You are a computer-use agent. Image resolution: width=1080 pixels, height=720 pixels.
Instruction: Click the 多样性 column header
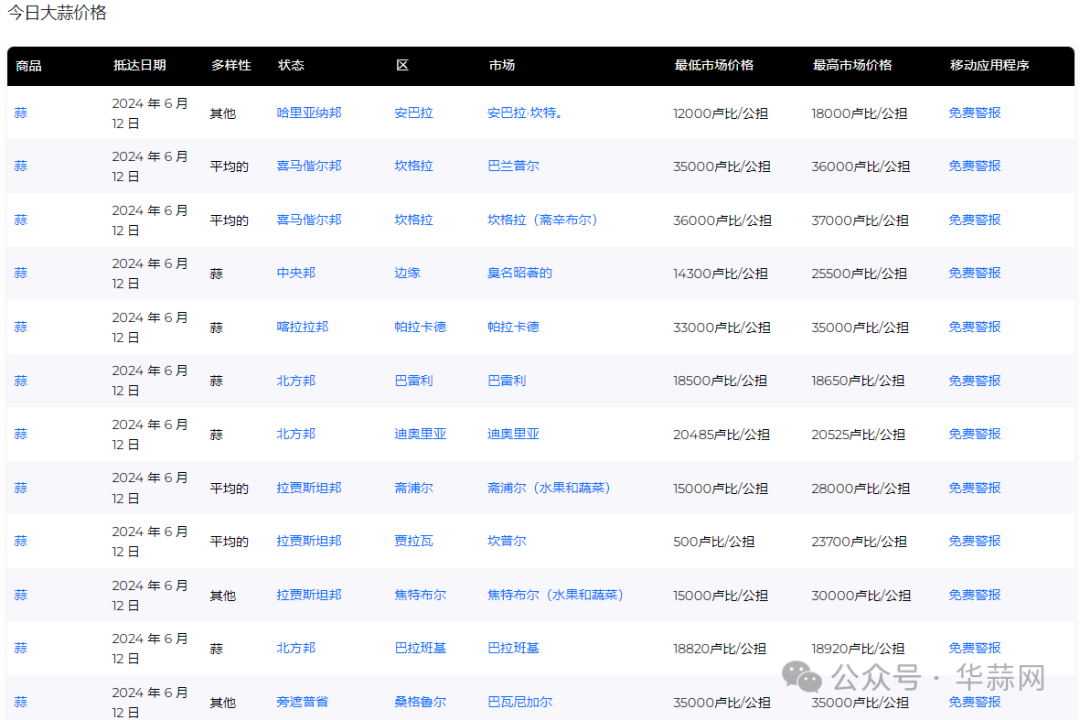[x=231, y=65]
